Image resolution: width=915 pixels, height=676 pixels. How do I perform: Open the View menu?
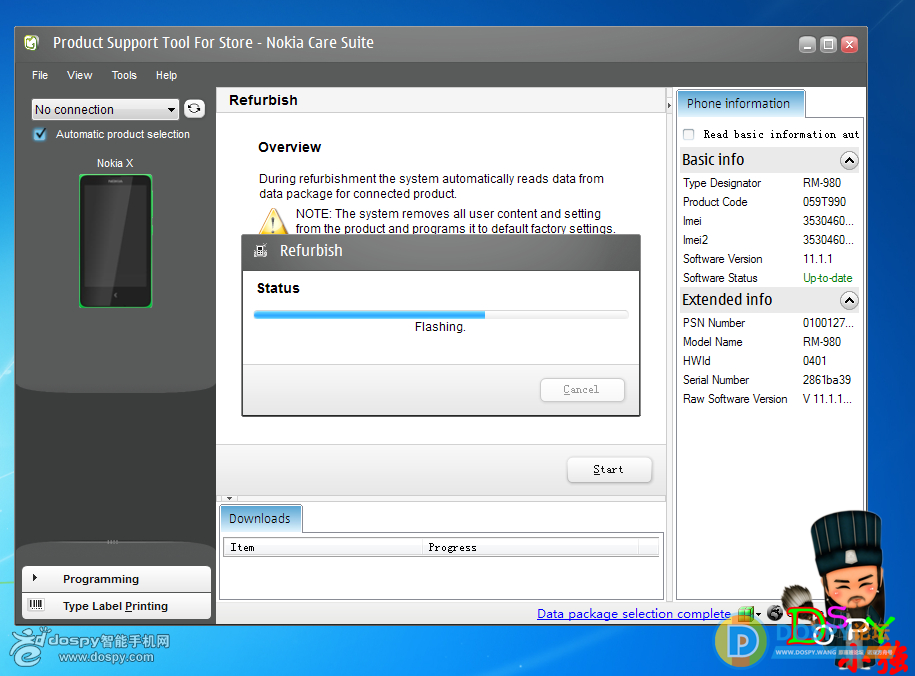pos(79,75)
